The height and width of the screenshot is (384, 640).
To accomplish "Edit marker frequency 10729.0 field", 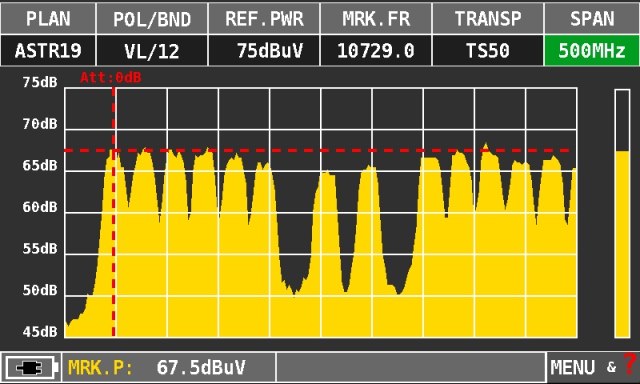I will [376, 51].
